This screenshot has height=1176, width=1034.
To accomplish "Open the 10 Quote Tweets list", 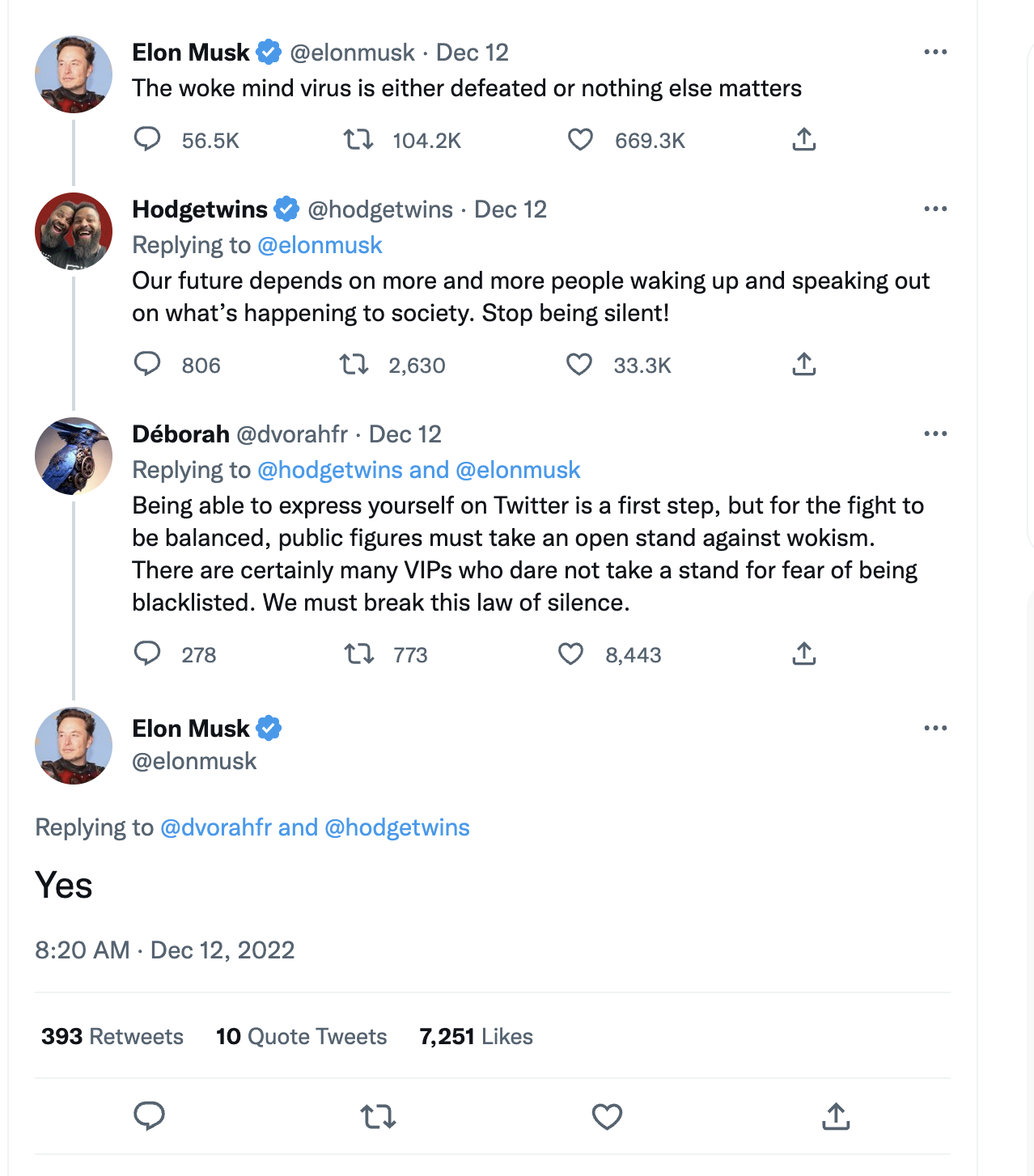I will click(301, 1036).
